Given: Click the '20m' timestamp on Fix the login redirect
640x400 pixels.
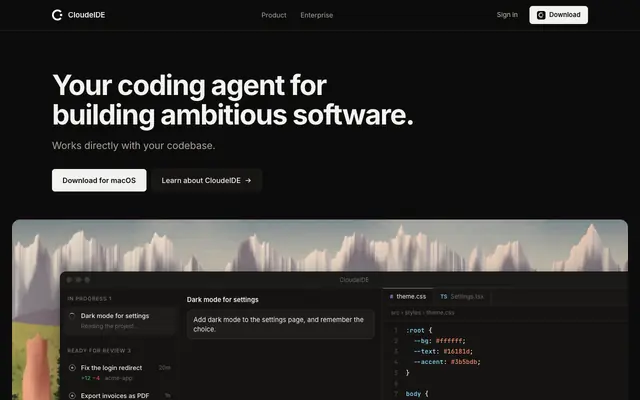Looking at the screenshot, I should point(164,368).
